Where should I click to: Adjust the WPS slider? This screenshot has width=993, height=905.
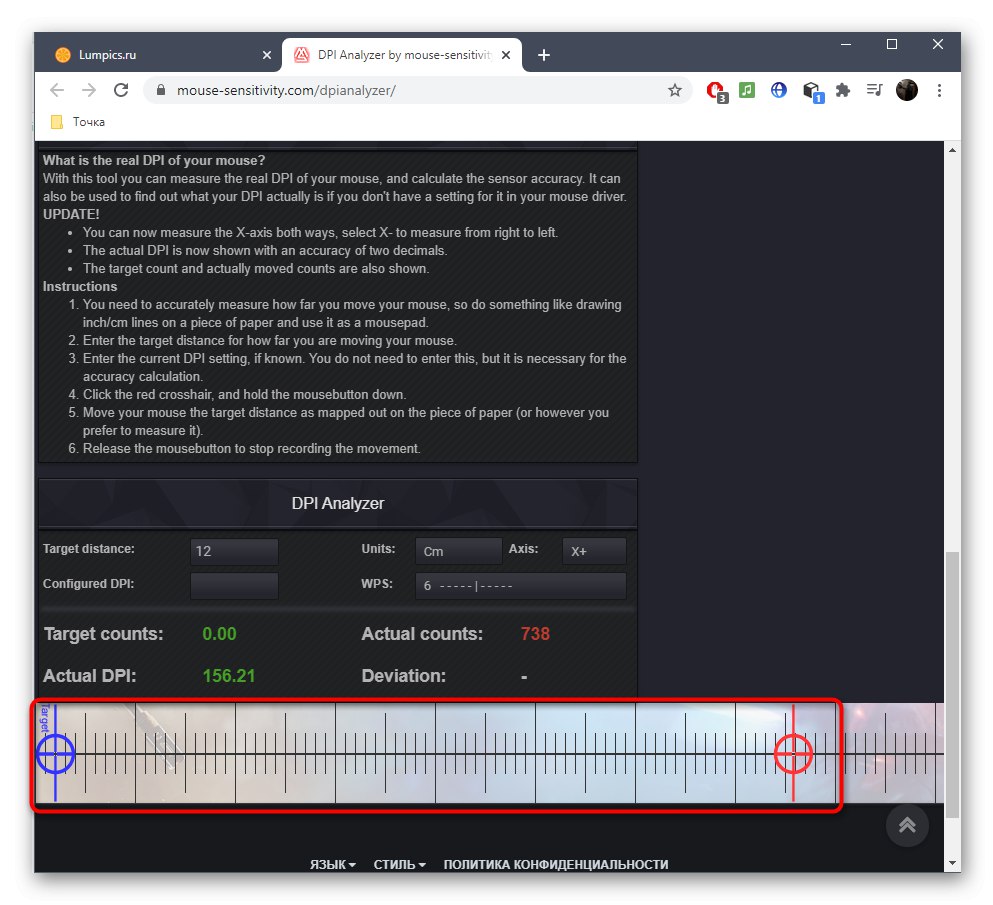click(x=521, y=586)
